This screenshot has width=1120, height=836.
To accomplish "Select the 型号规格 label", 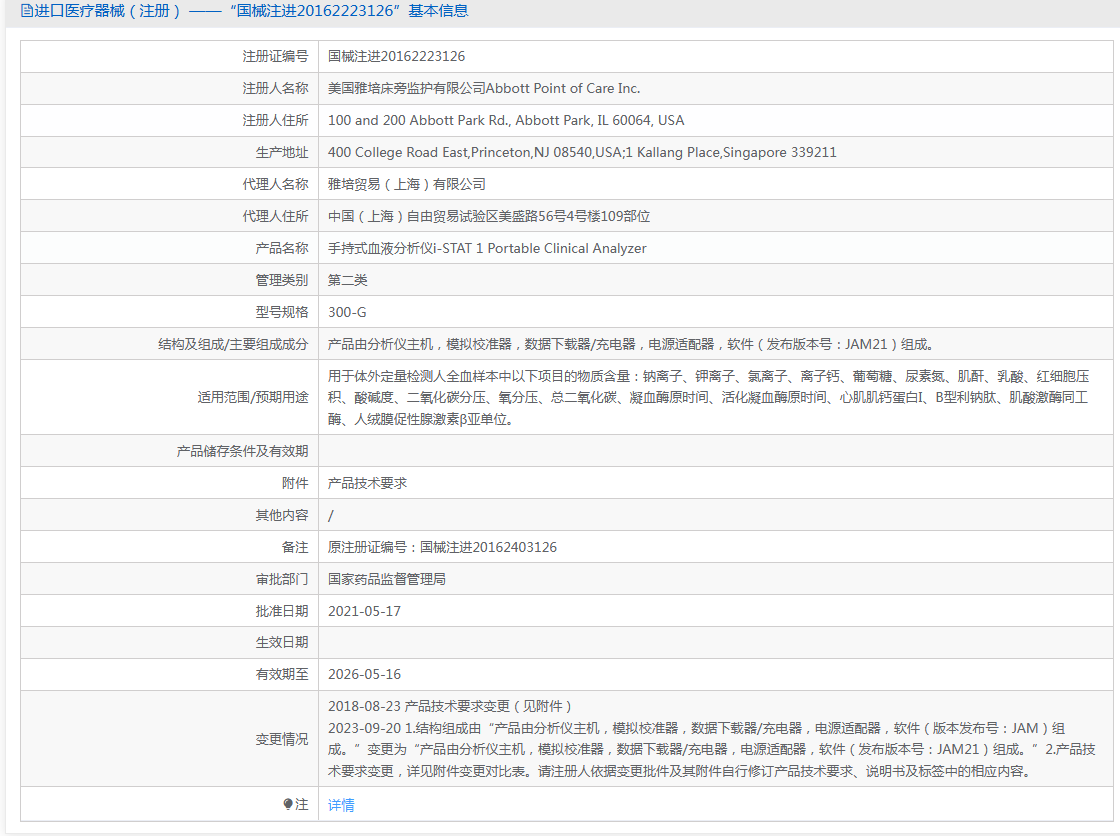I will tap(282, 312).
